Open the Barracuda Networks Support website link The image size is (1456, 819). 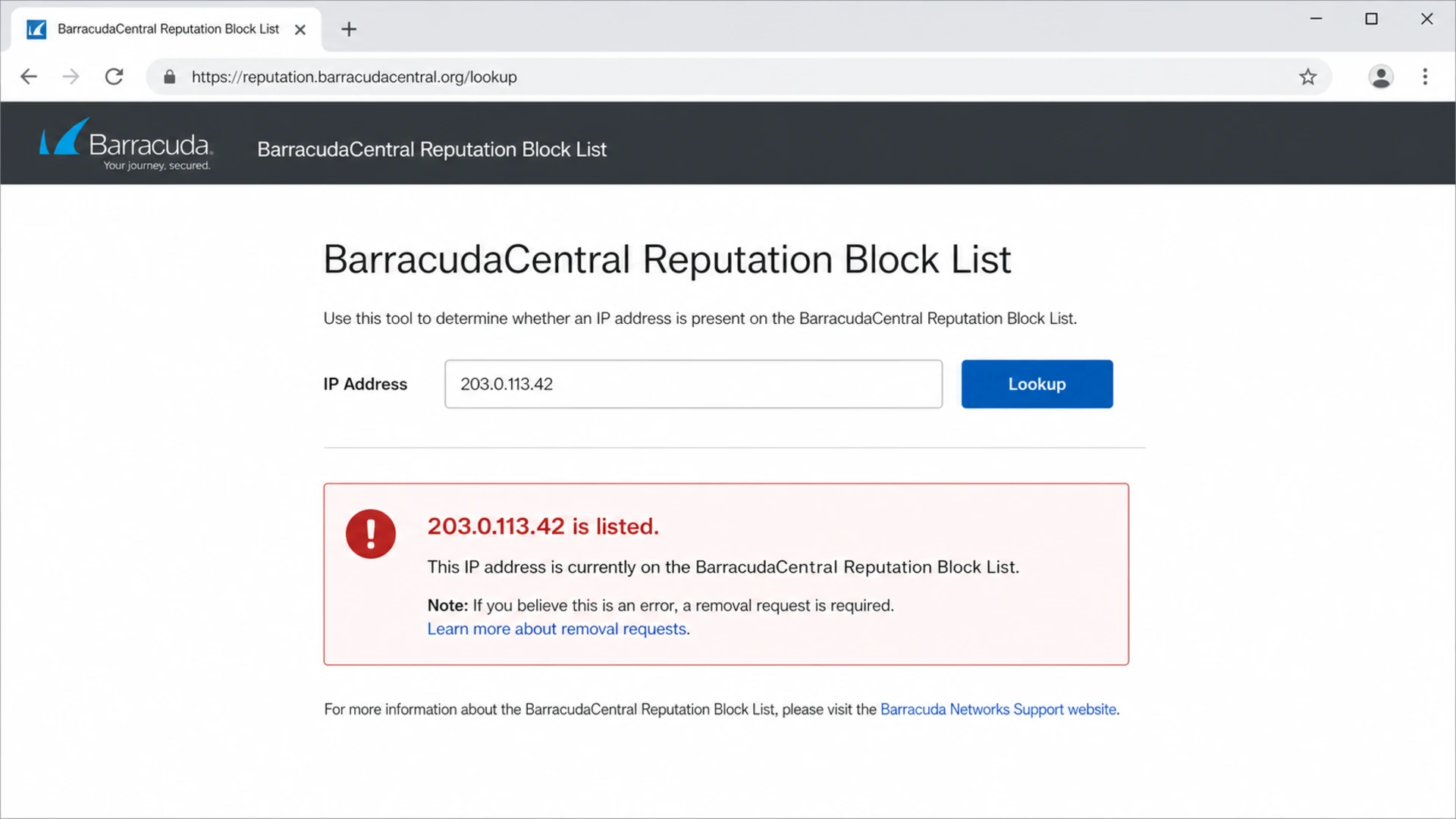coord(998,709)
